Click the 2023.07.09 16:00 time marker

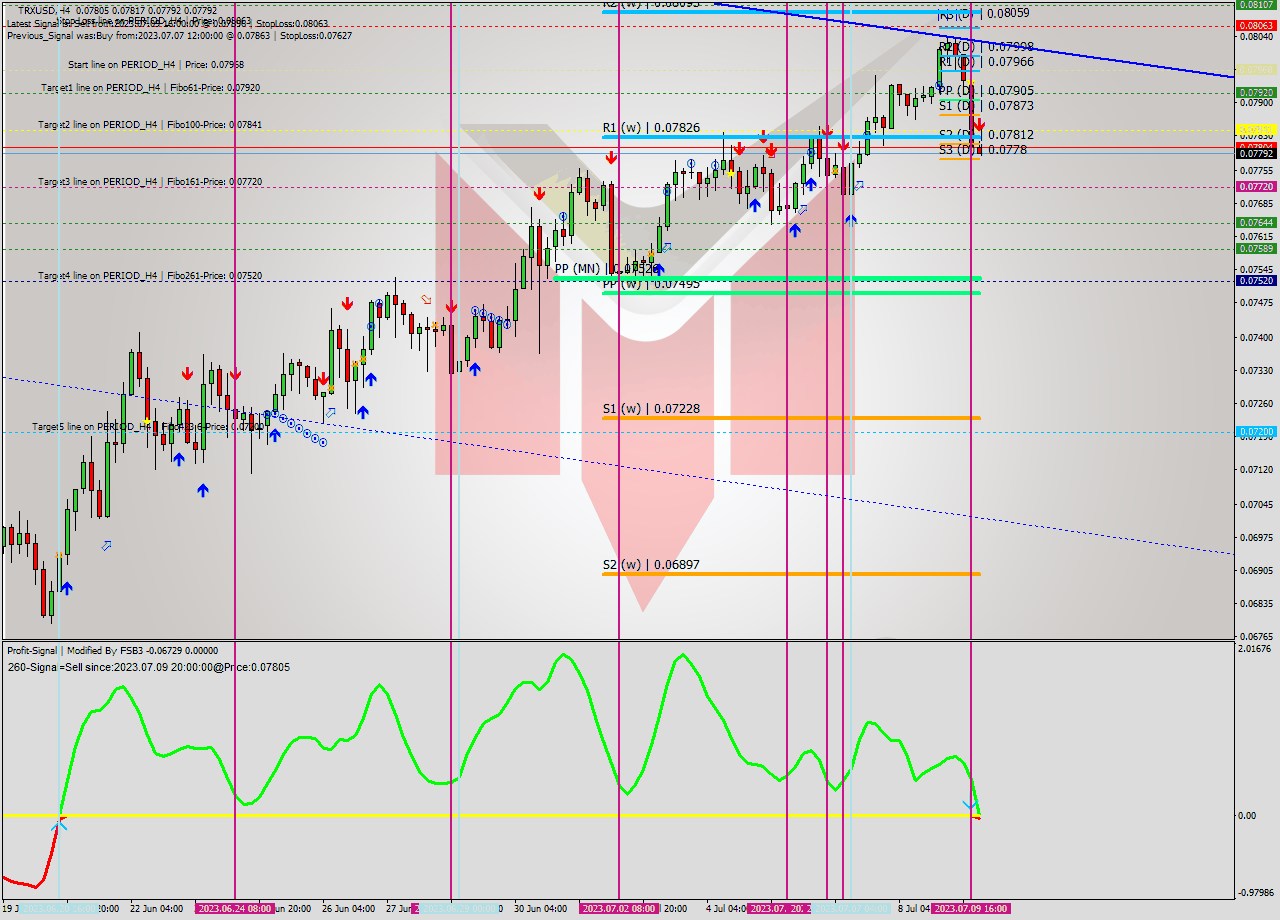[x=971, y=909]
